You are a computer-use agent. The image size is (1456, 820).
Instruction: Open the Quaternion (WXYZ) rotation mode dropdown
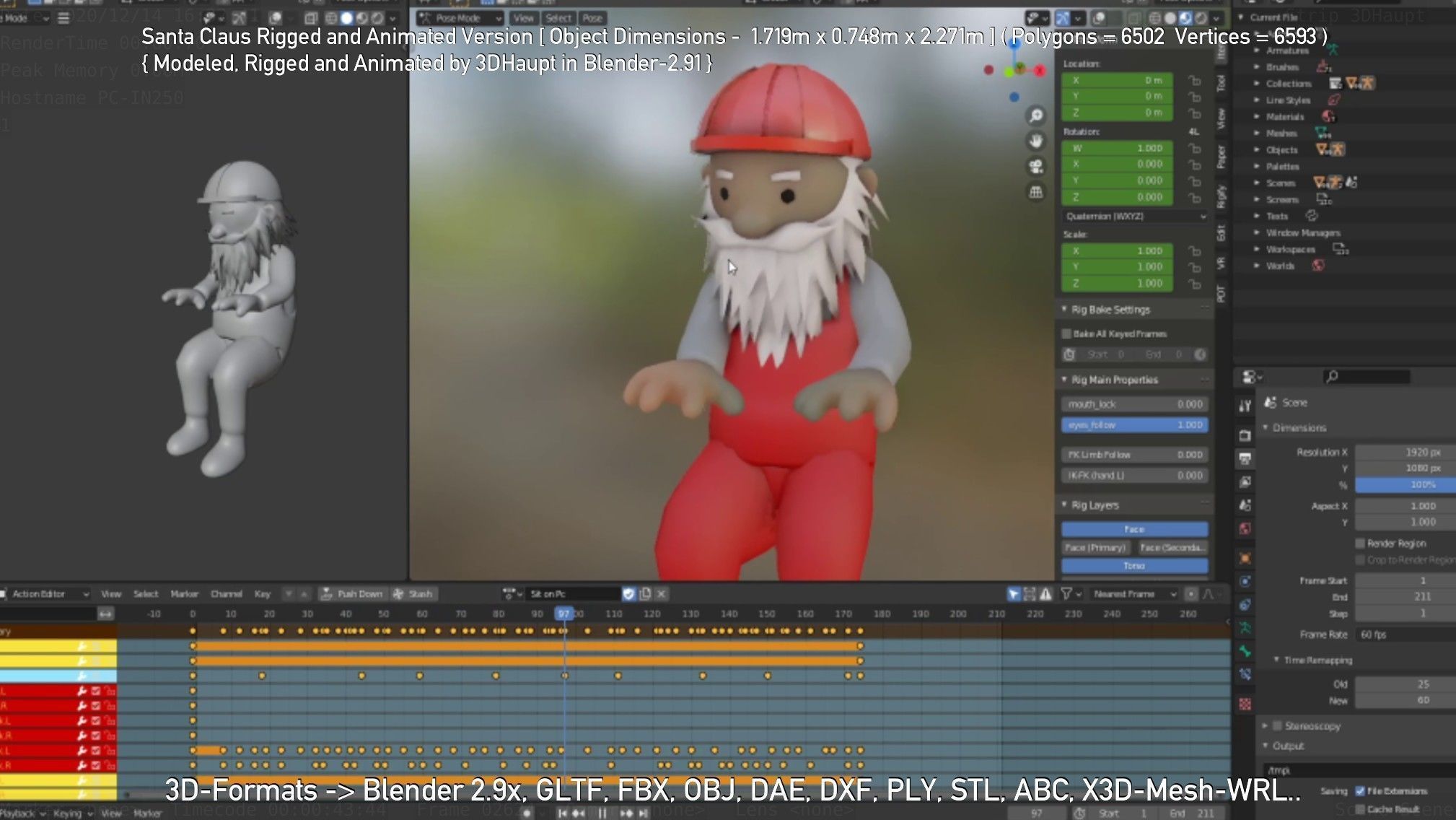click(x=1135, y=216)
